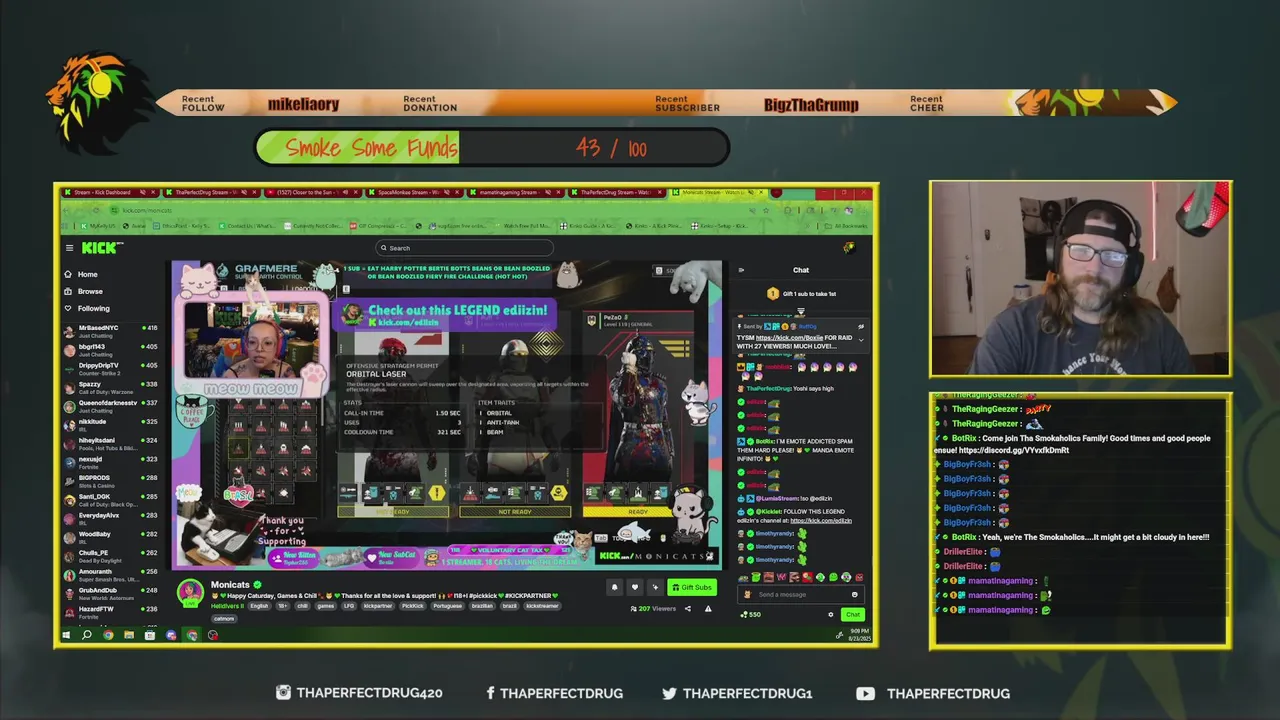Click the Send a message chat field

tap(799, 594)
